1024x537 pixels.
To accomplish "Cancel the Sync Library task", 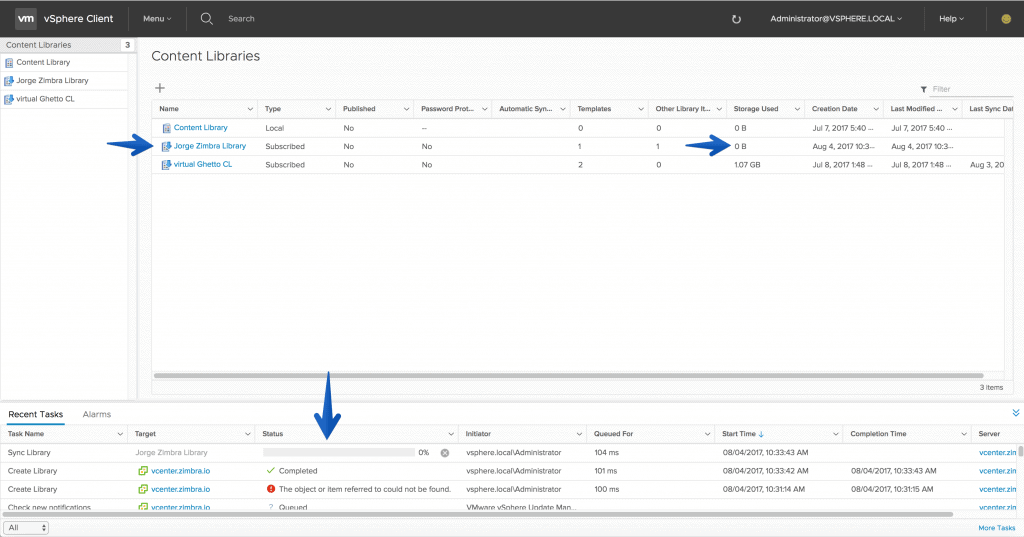I will [445, 453].
